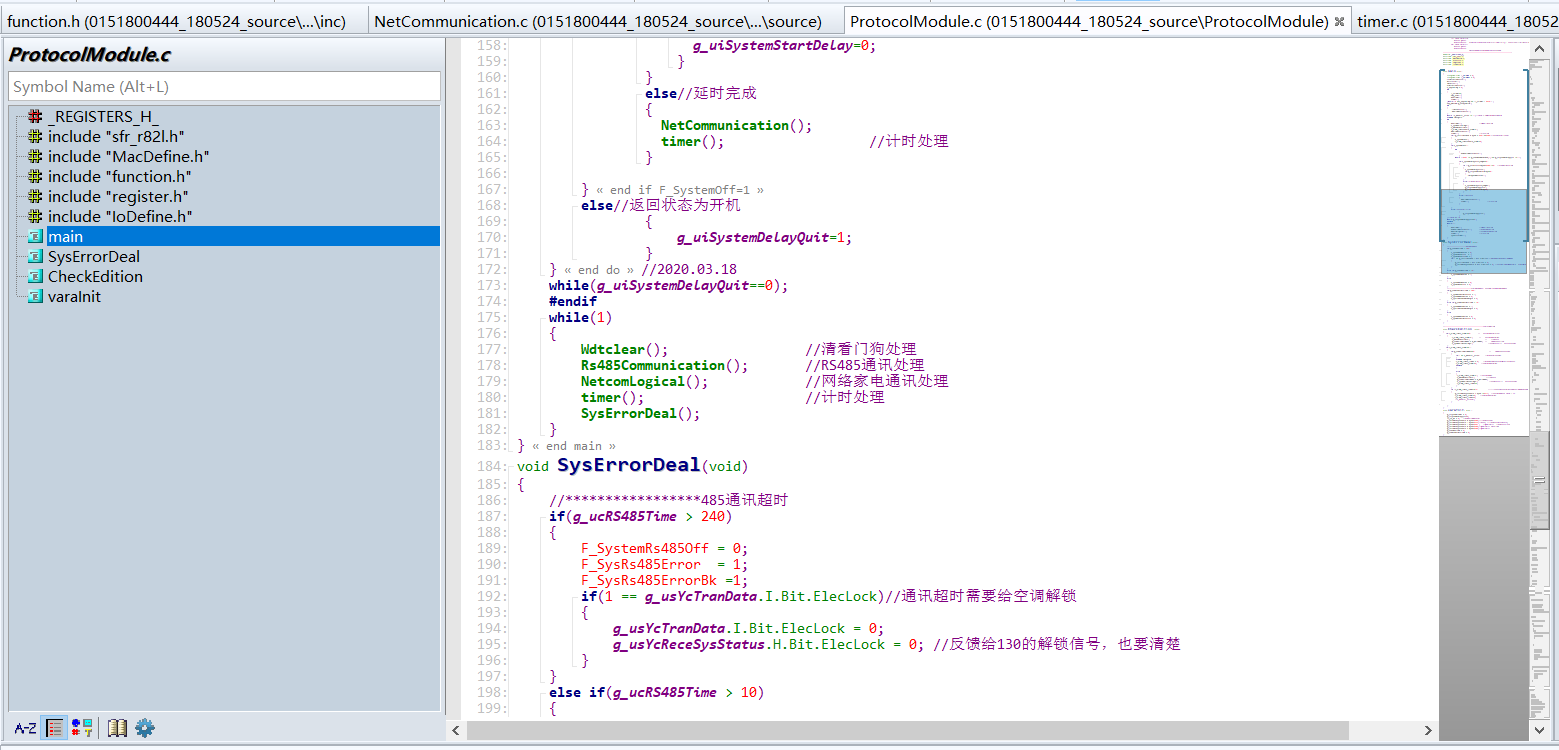Click the icon beside include "sfr_r82l.h"

point(35,136)
